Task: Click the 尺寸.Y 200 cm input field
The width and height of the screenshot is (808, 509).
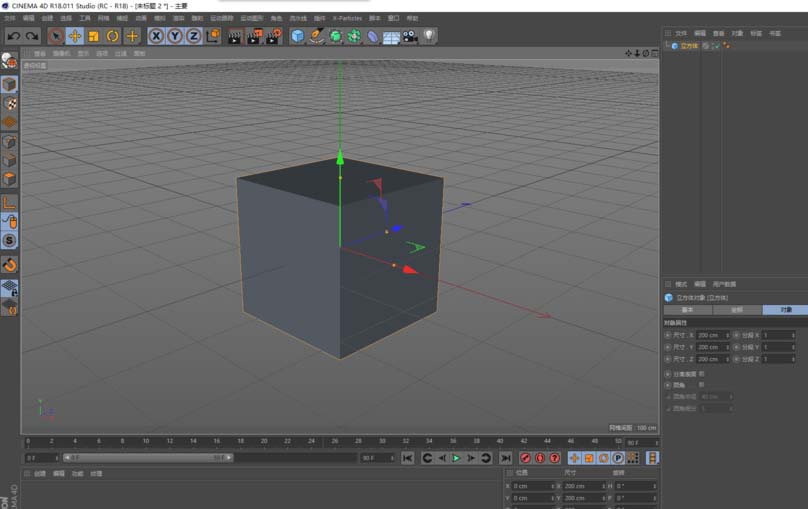Action: pyautogui.click(x=708, y=347)
